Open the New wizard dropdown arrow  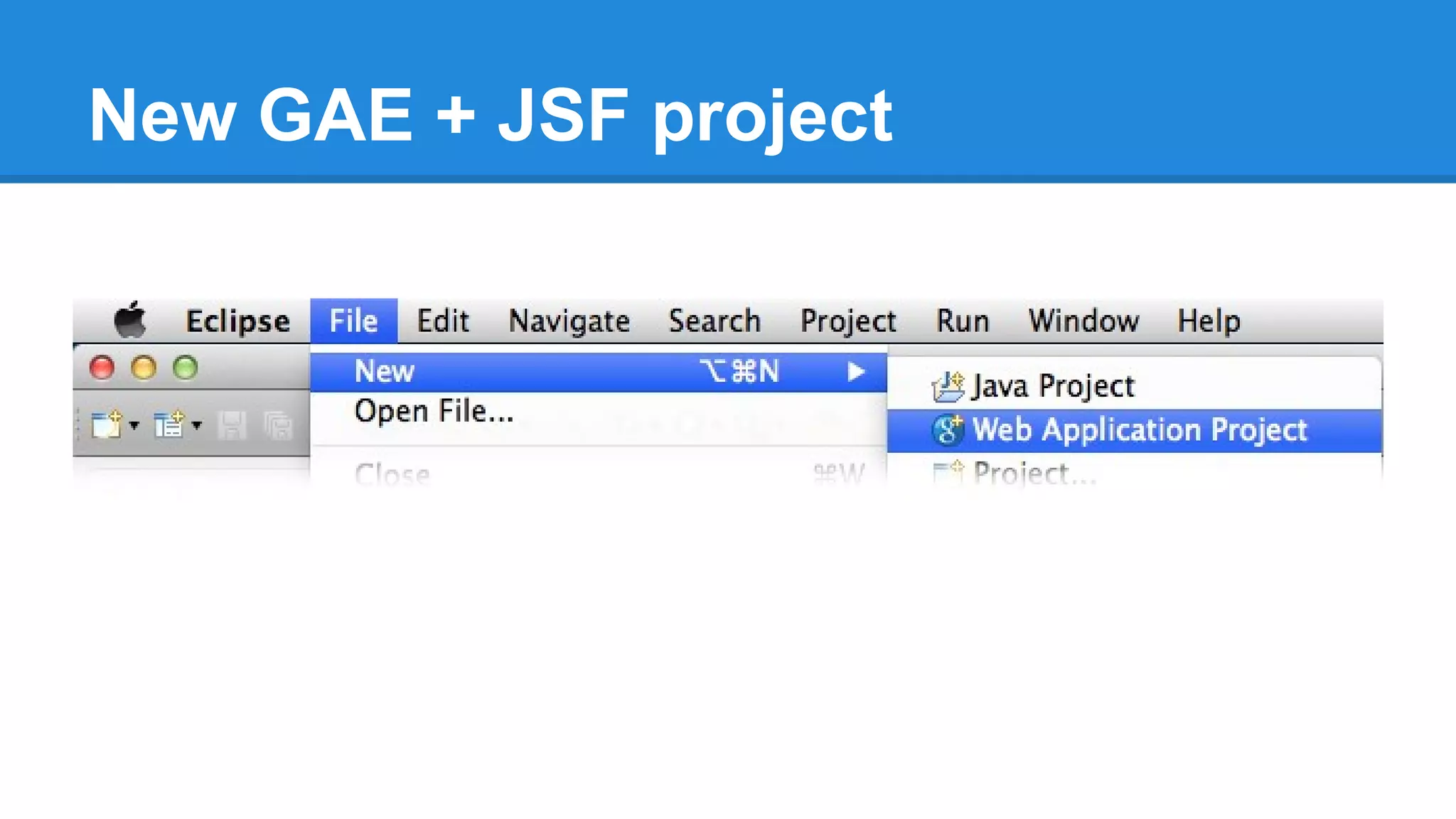(x=134, y=426)
